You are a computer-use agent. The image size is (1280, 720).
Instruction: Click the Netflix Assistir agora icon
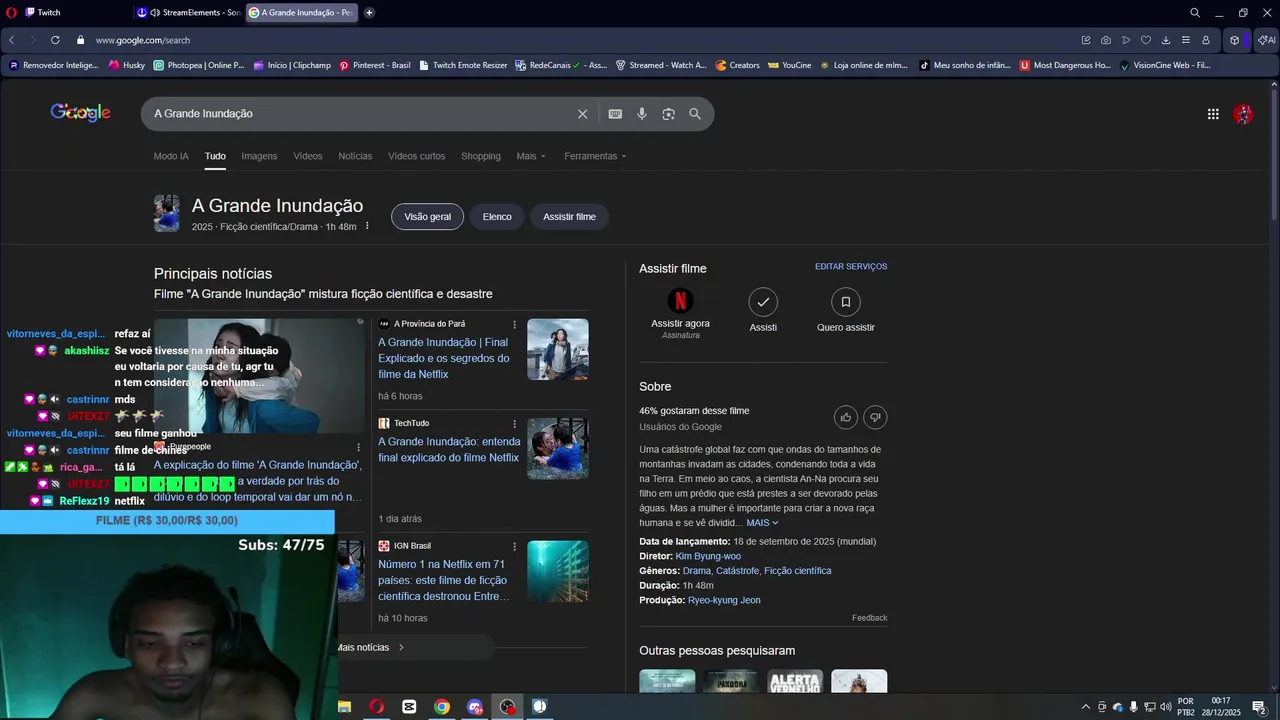(x=680, y=301)
